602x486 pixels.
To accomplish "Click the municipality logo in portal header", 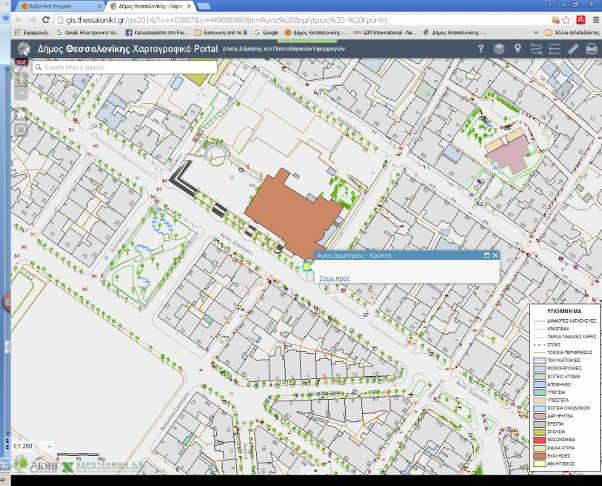I will pos(24,49).
